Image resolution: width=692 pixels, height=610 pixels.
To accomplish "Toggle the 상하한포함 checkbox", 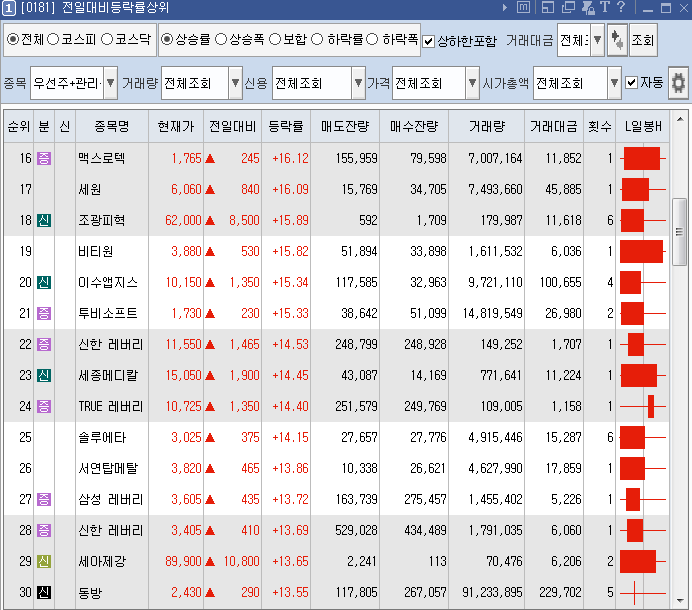I will point(429,41).
